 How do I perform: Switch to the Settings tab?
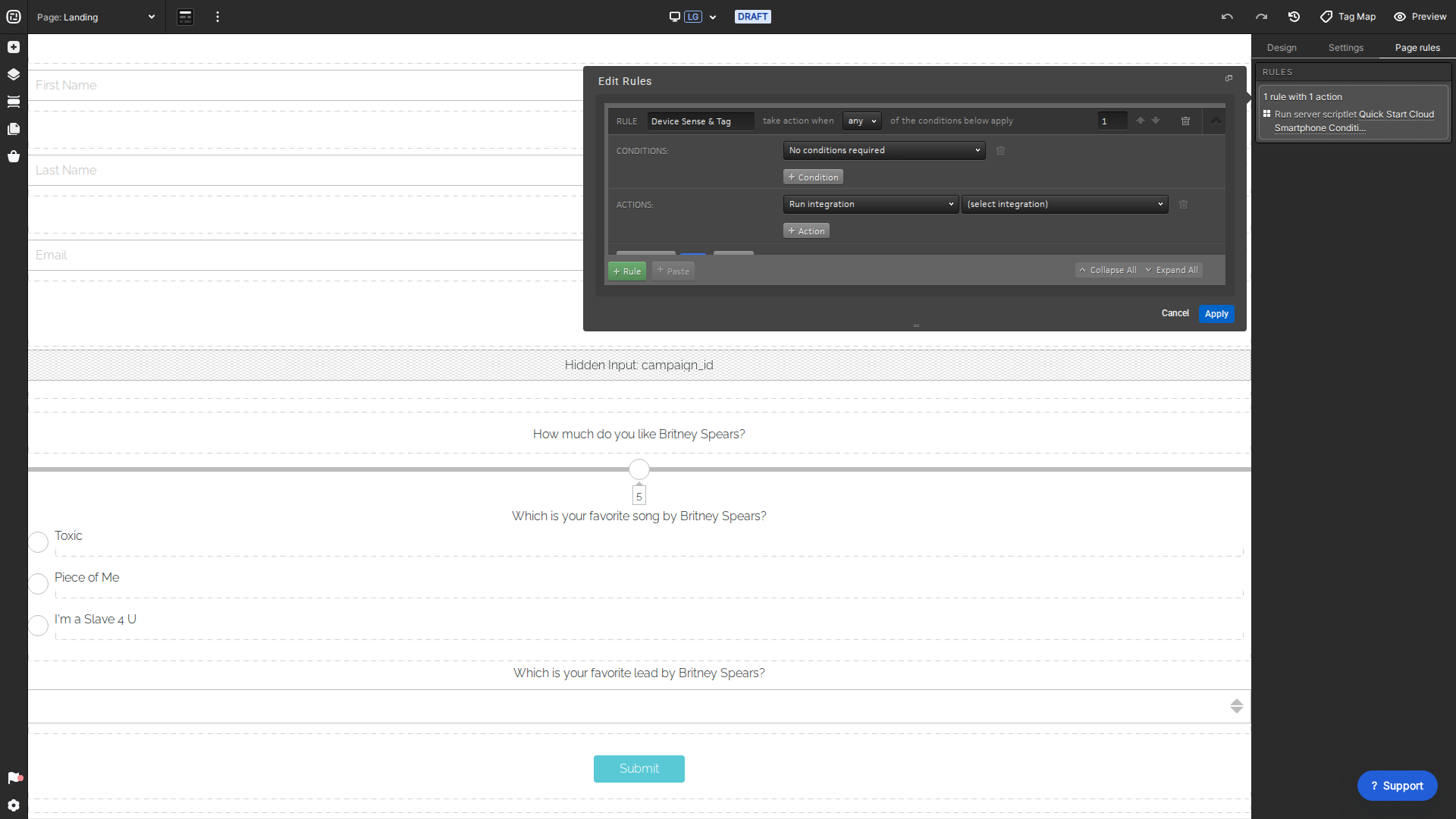point(1346,47)
